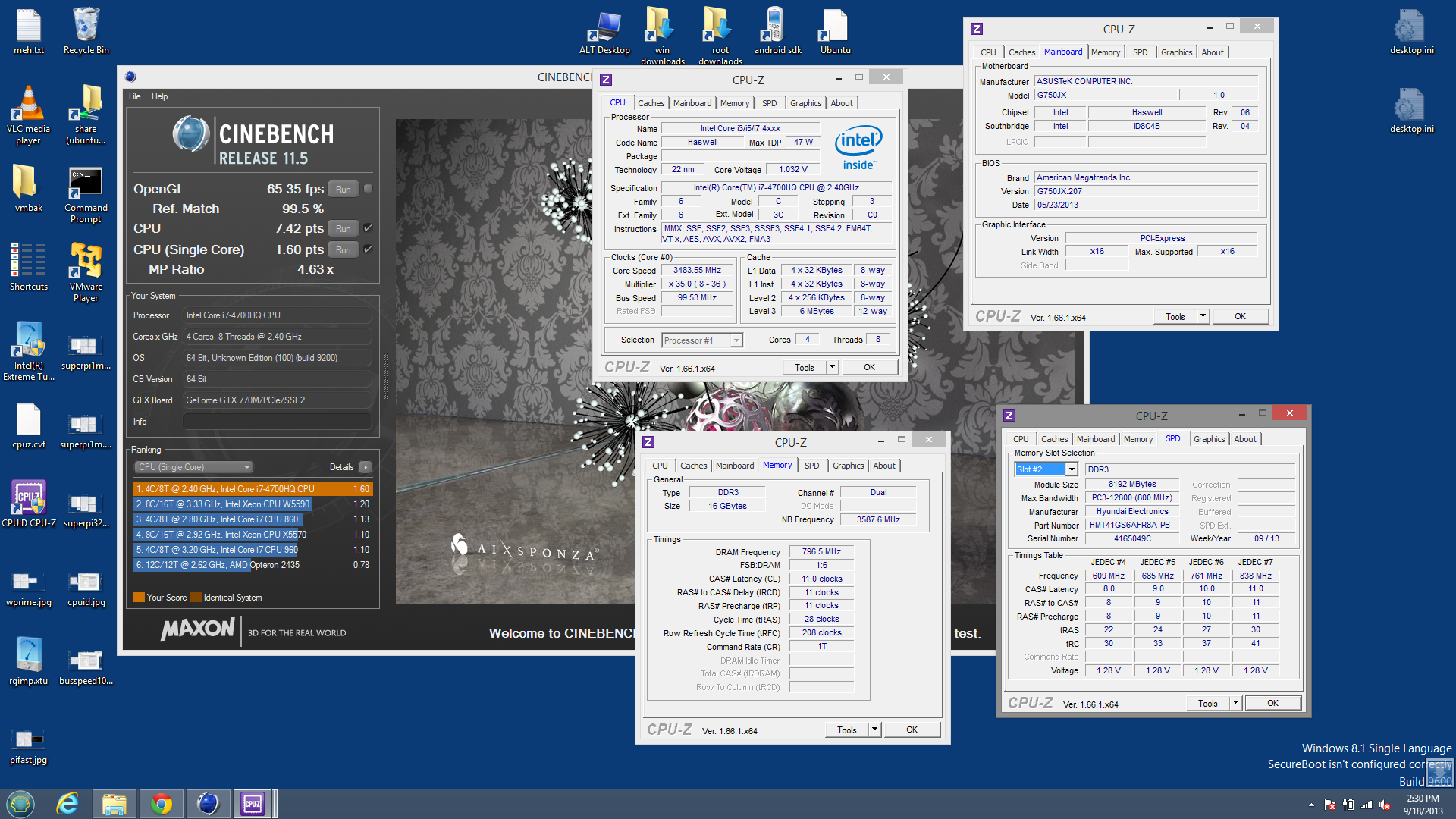Viewport: 1456px width, 819px height.
Task: Show hidden system tray icons arrow
Action: tap(1311, 805)
